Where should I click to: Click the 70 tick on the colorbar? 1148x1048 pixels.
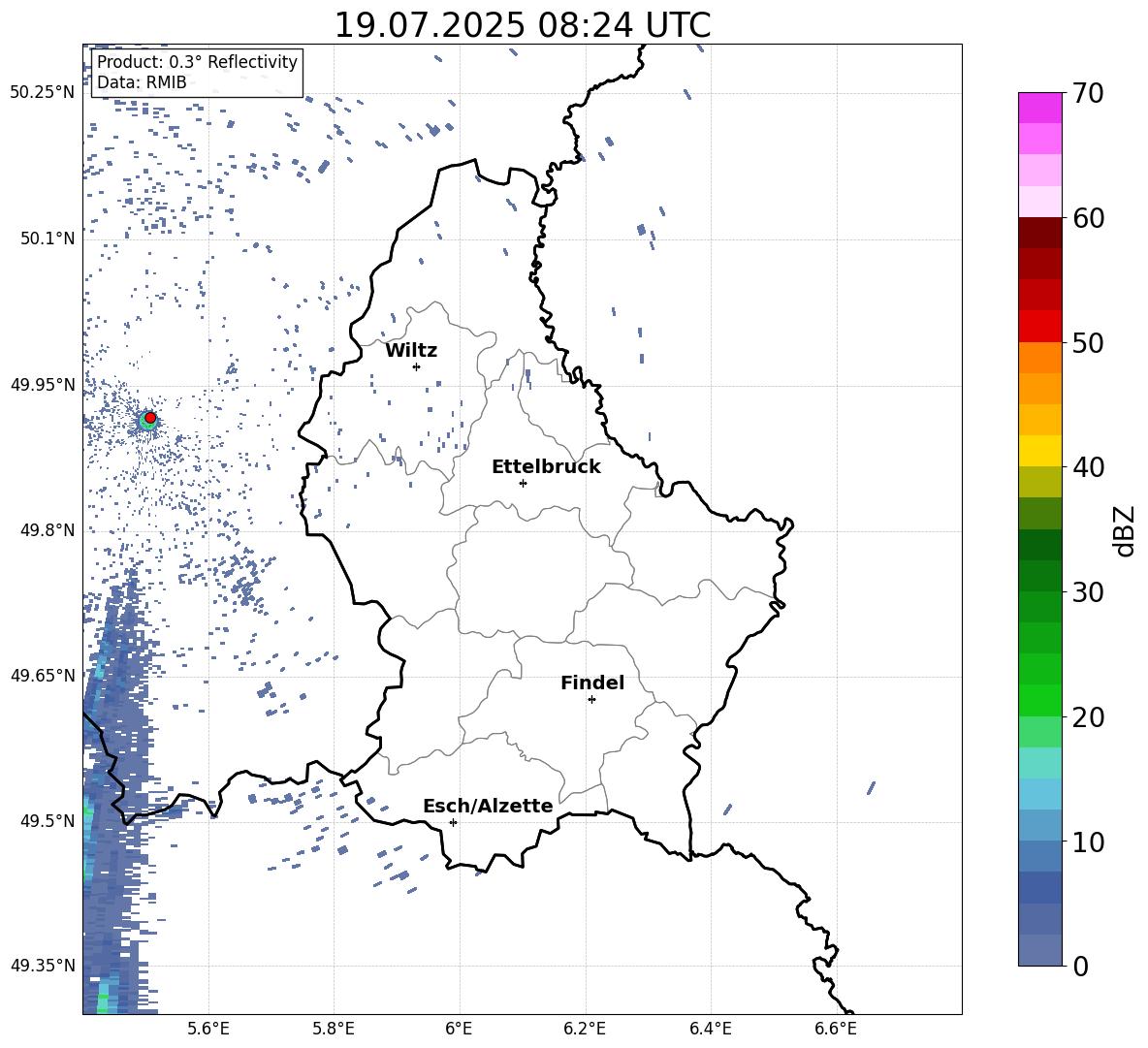[x=1087, y=93]
